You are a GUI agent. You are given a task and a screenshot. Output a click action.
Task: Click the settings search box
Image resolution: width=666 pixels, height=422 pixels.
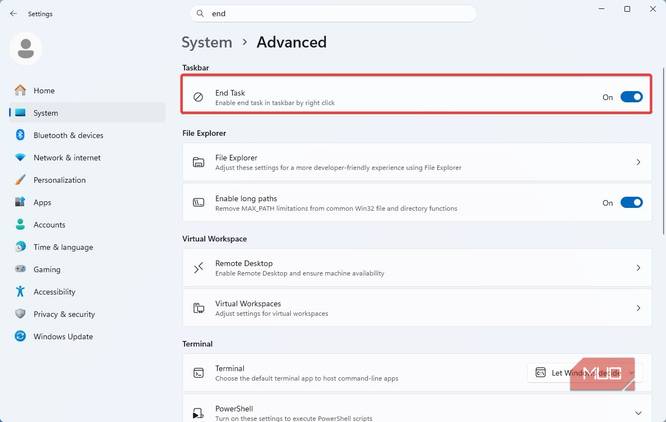pyautogui.click(x=333, y=13)
